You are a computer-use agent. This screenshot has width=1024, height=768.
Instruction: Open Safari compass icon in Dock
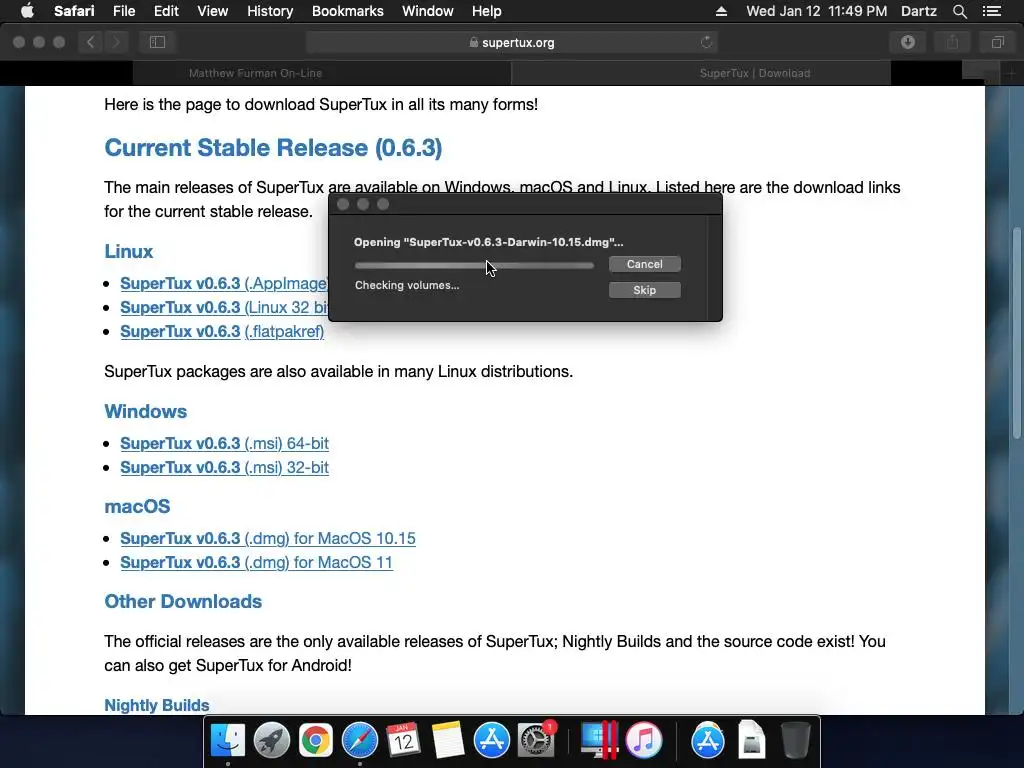[x=359, y=740]
